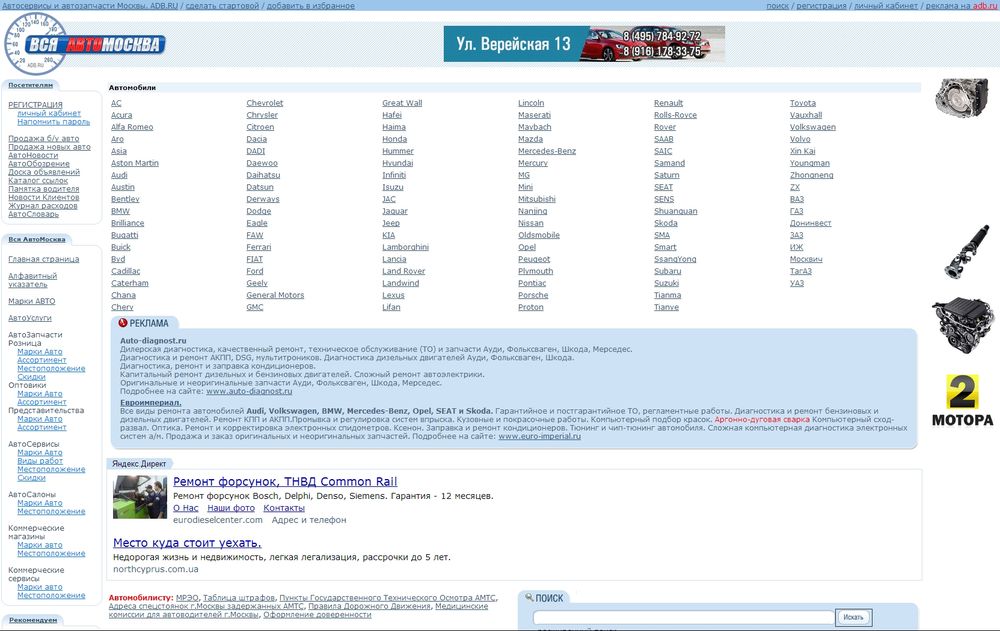Click the magnifier icon beside ПОИСК
Image resolution: width=1000 pixels, height=631 pixels.
tap(529, 597)
